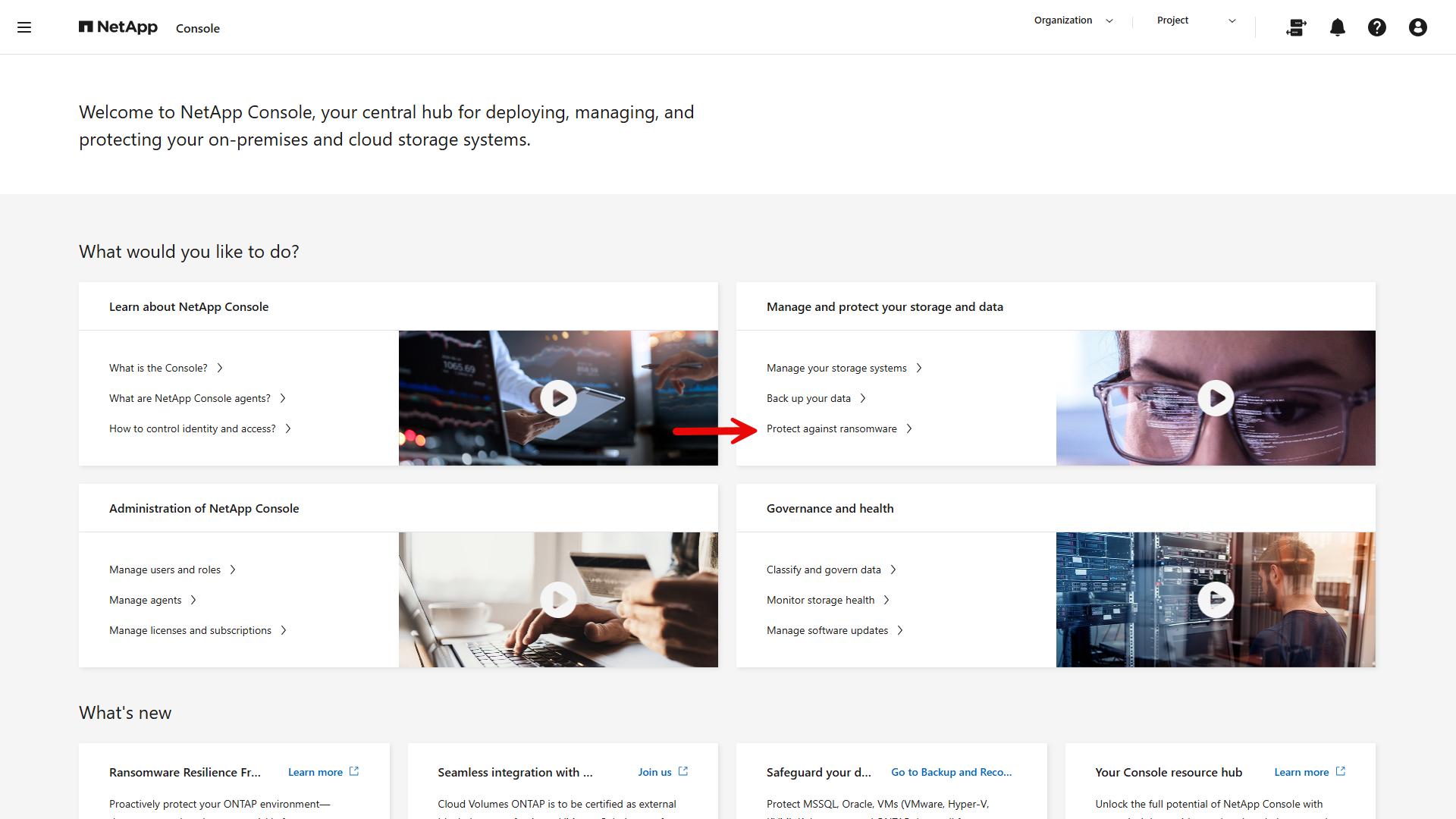Expand the Organization dropdown
Viewport: 1456px width, 819px height.
coord(1074,20)
